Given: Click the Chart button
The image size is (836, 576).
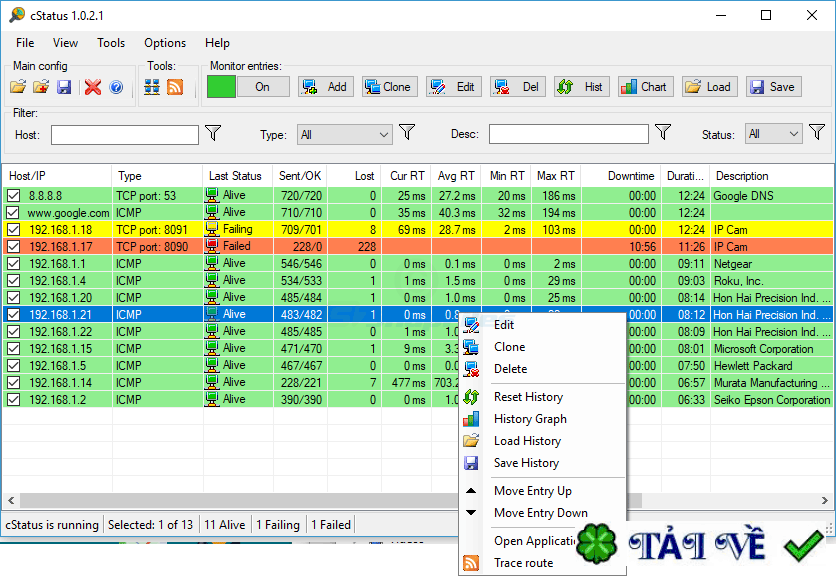Looking at the screenshot, I should click(644, 87).
